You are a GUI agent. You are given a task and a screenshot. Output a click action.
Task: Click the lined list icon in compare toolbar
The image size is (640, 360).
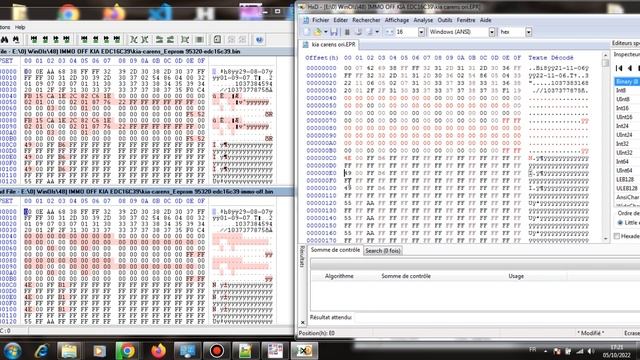coord(200,39)
